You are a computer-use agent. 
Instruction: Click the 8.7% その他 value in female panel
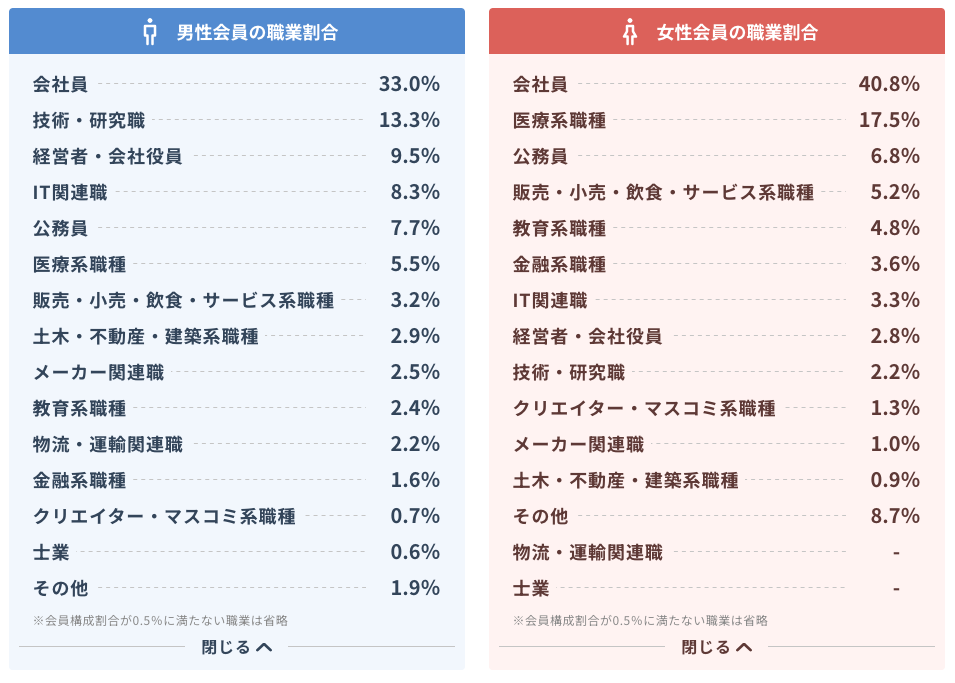point(894,516)
